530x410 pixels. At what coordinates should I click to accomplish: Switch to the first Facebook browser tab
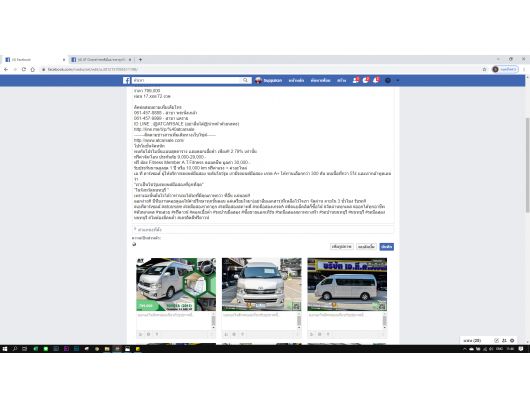(x=34, y=59)
